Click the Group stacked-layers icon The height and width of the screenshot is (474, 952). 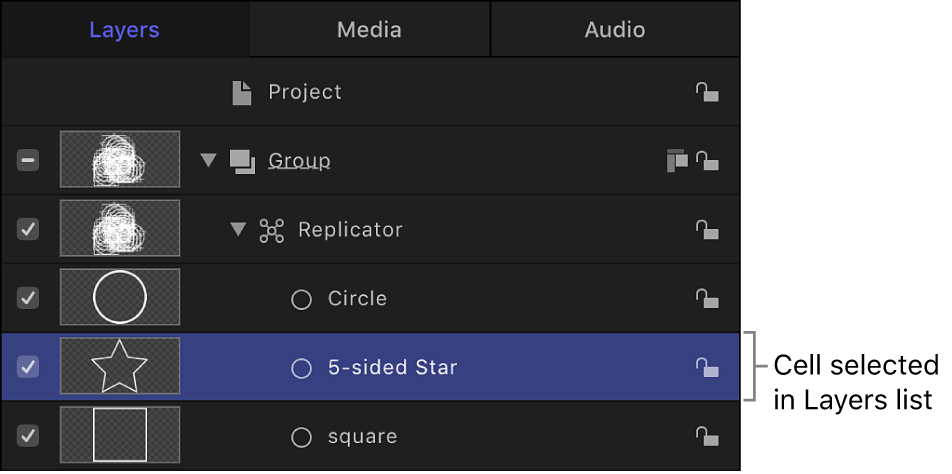(x=242, y=161)
